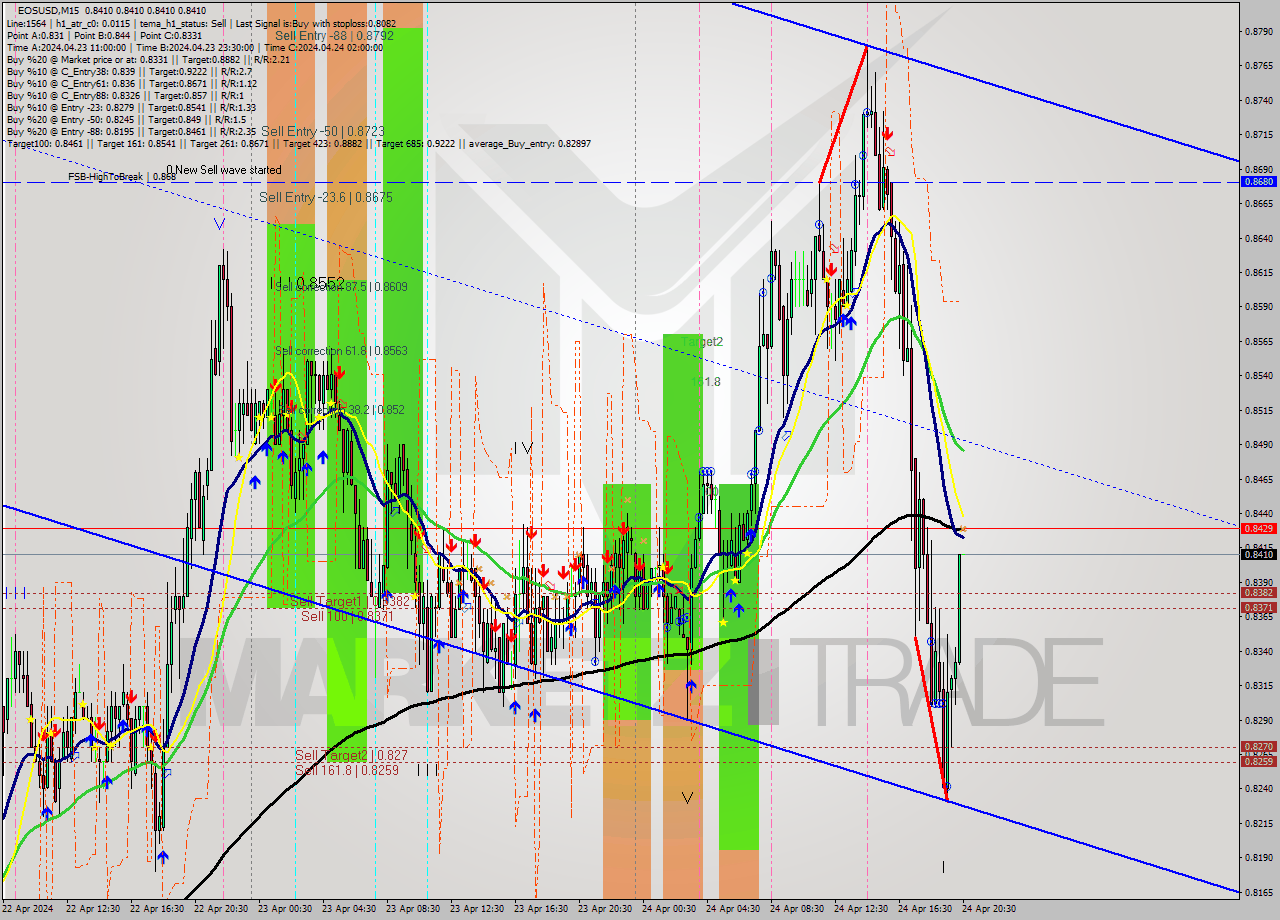Click the 0.8270 price tag on axis

tap(1258, 747)
